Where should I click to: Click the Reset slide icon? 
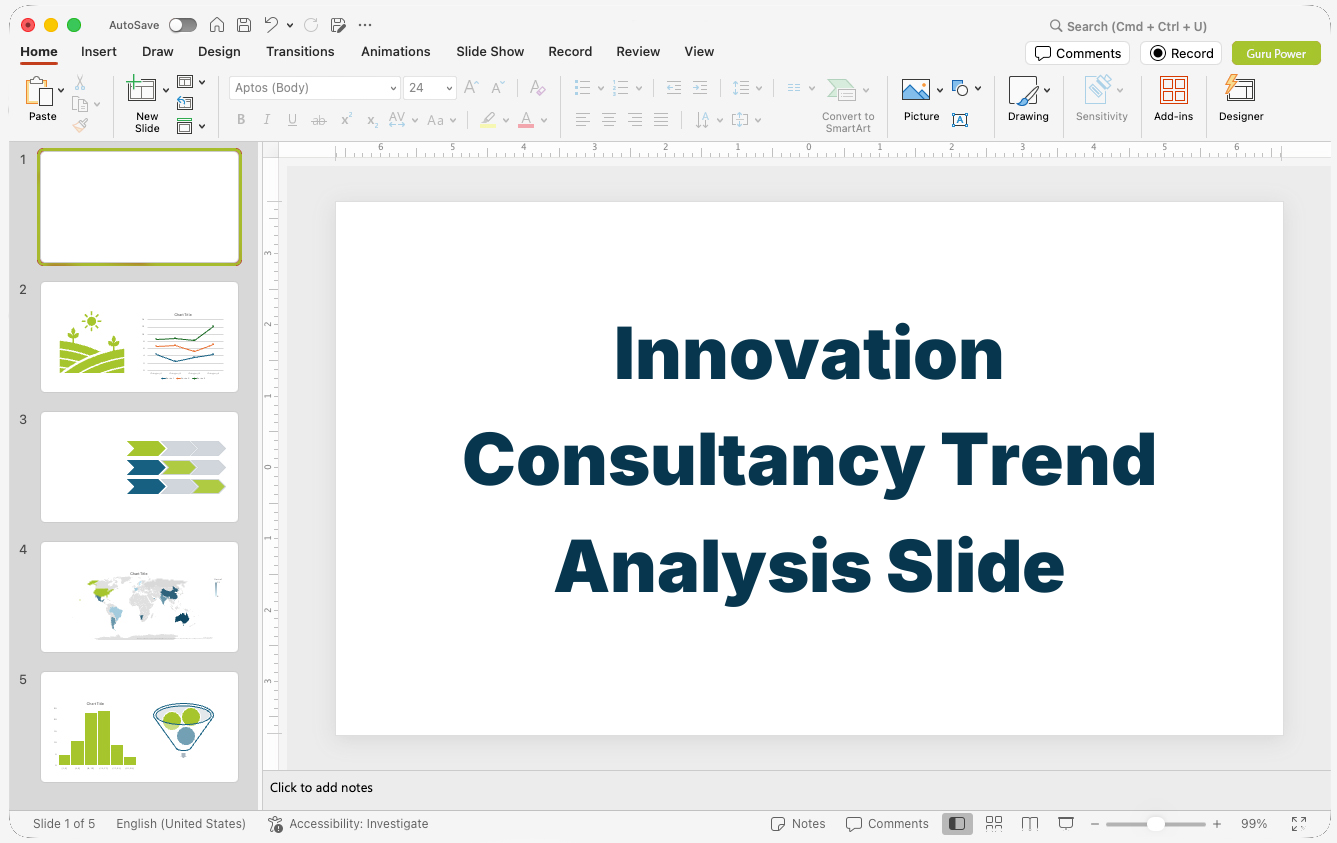185,103
